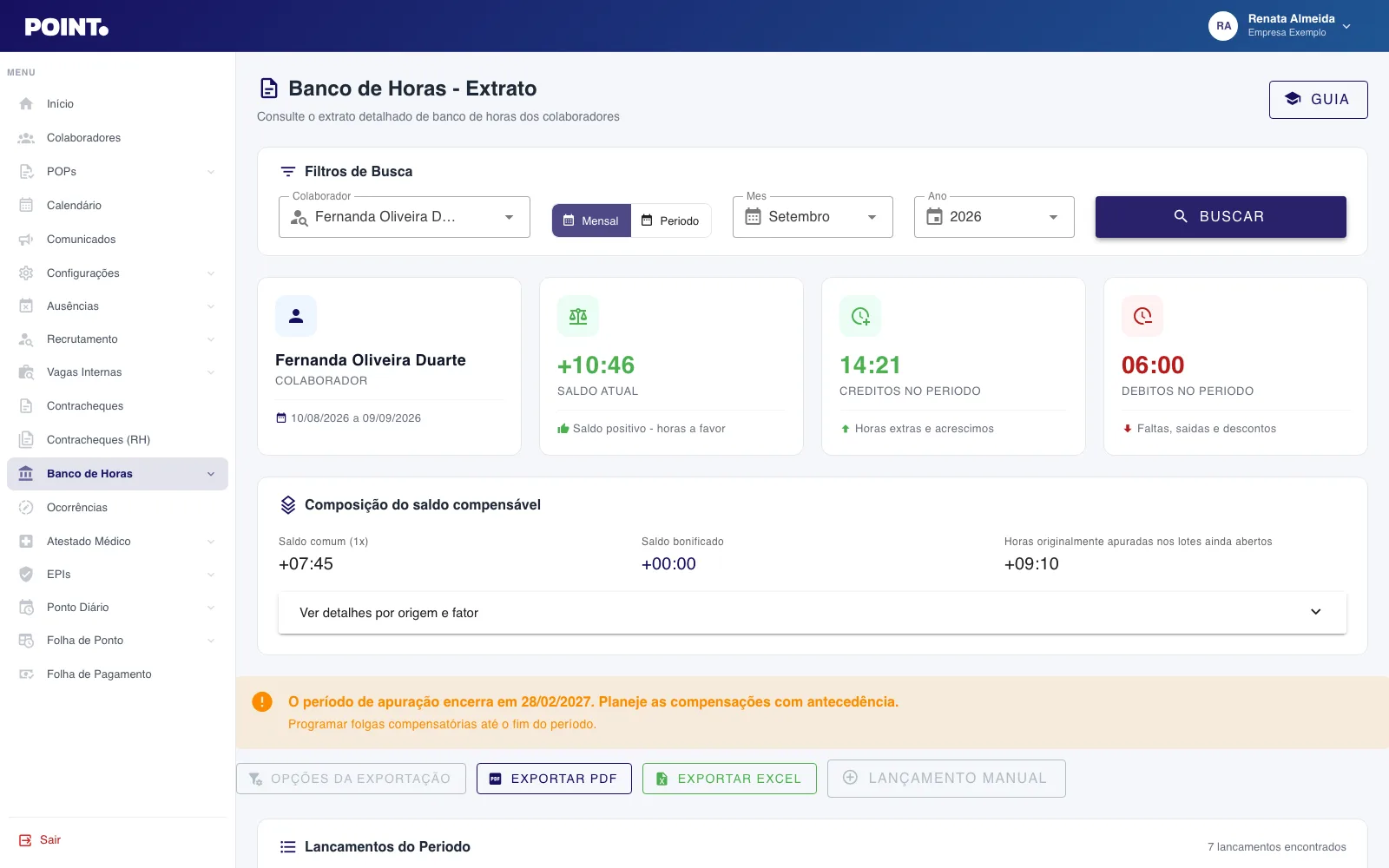Click the Banco de Horas bank icon
This screenshot has width=1389, height=868.
coord(26,473)
